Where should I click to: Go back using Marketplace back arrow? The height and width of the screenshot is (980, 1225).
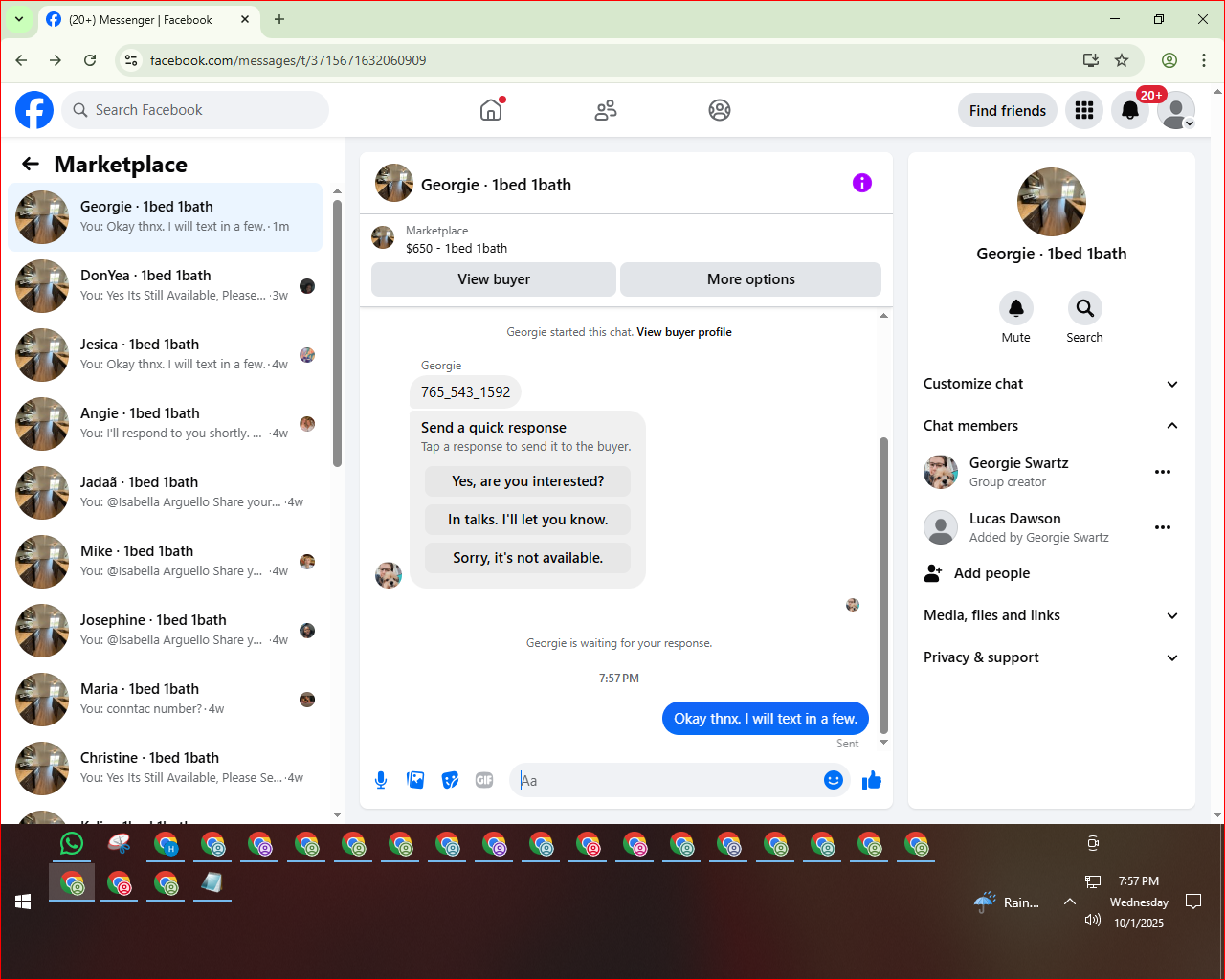[31, 164]
